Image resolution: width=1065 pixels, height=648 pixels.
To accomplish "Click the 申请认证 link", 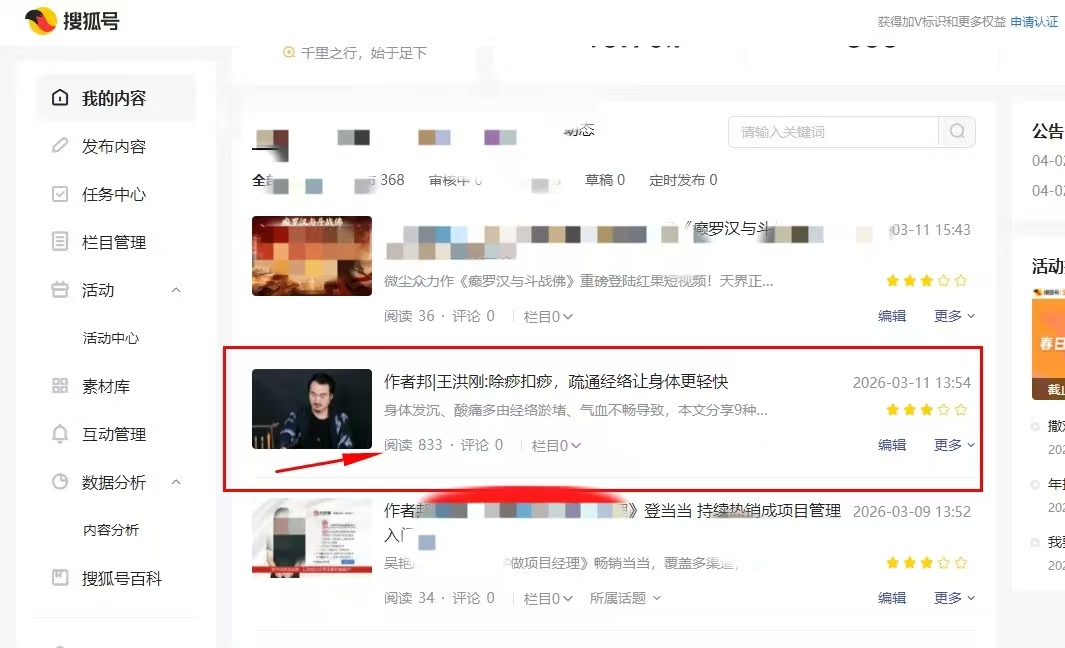I will (1034, 22).
